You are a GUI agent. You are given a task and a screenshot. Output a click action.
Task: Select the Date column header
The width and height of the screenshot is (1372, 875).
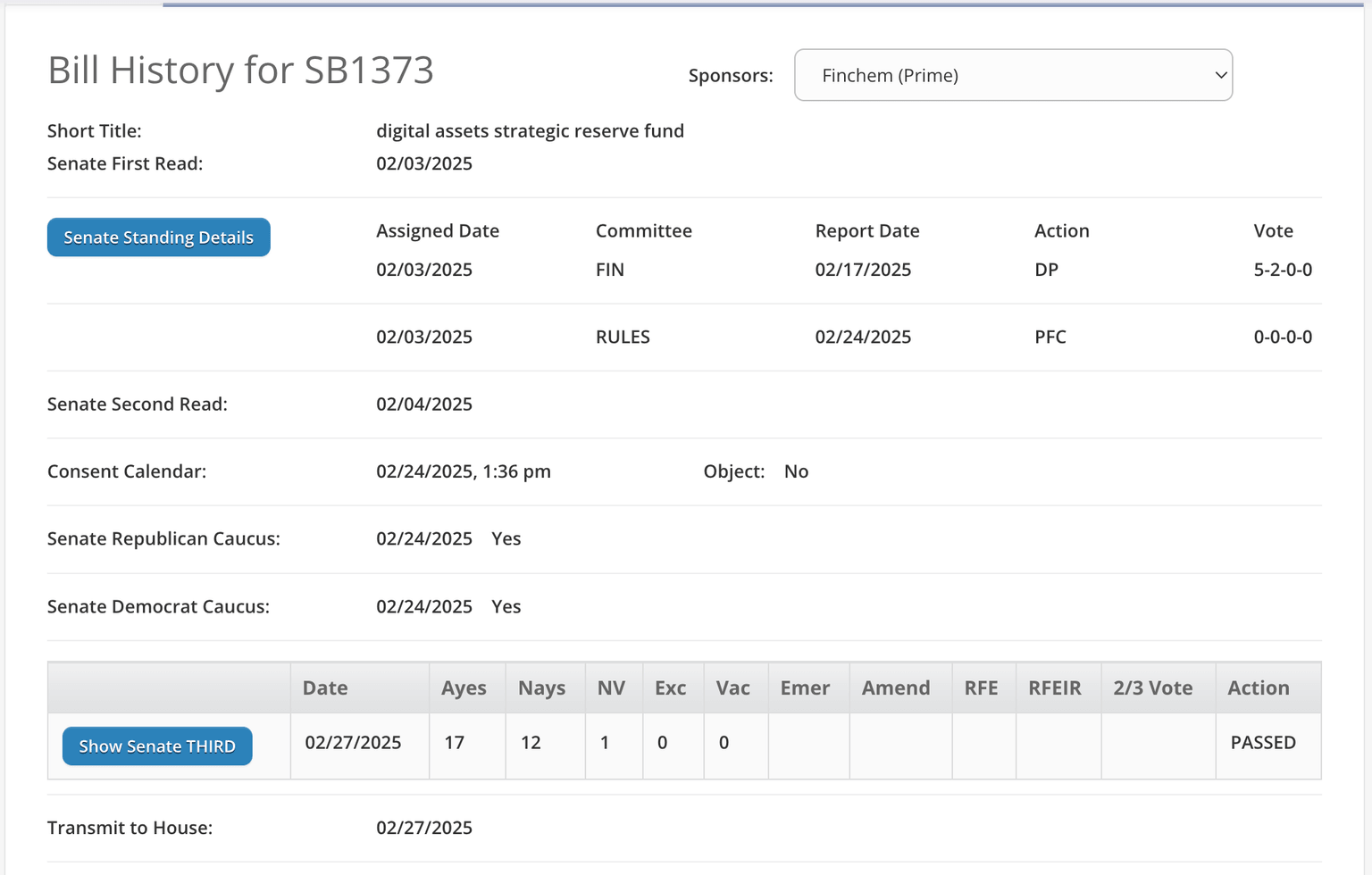324,687
